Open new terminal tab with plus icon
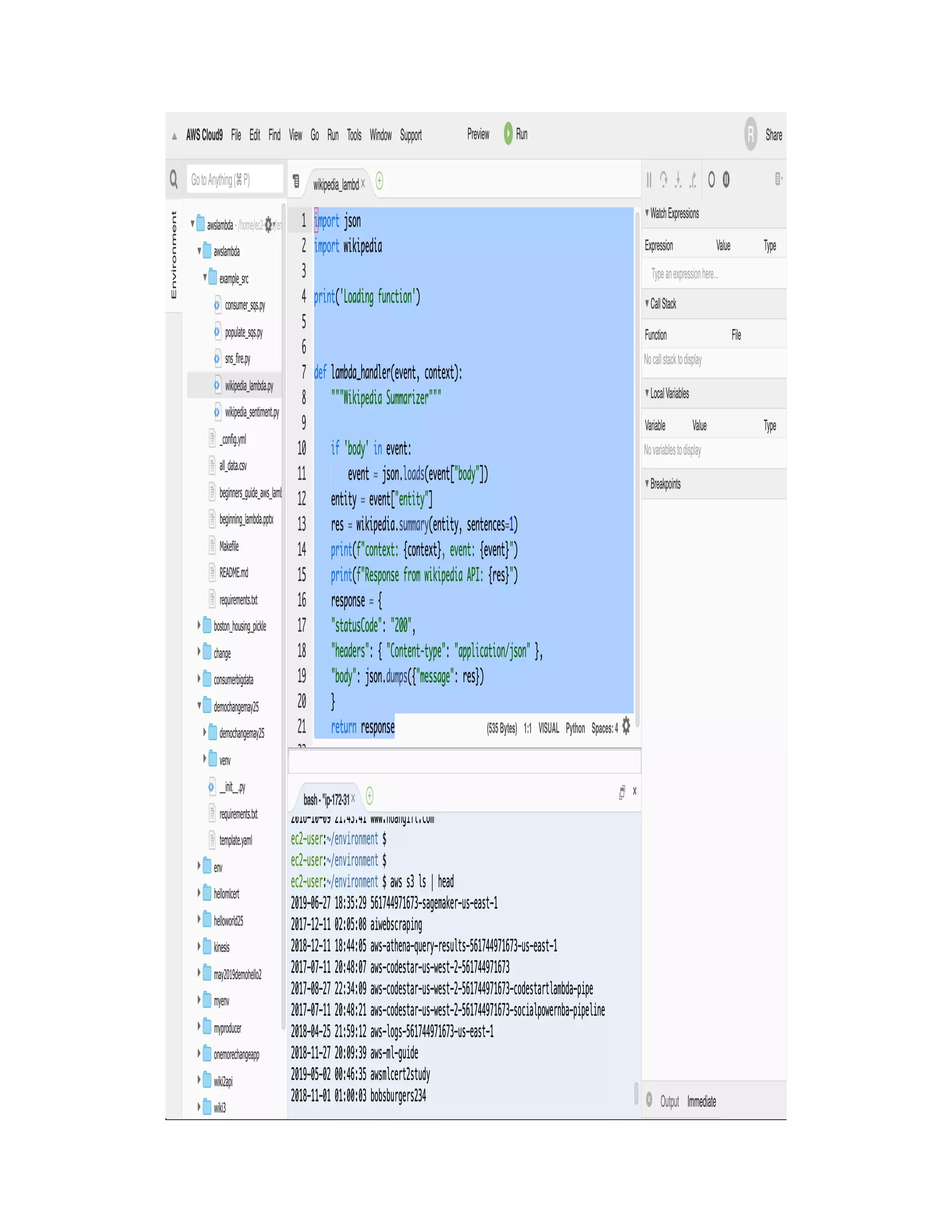 [370, 796]
